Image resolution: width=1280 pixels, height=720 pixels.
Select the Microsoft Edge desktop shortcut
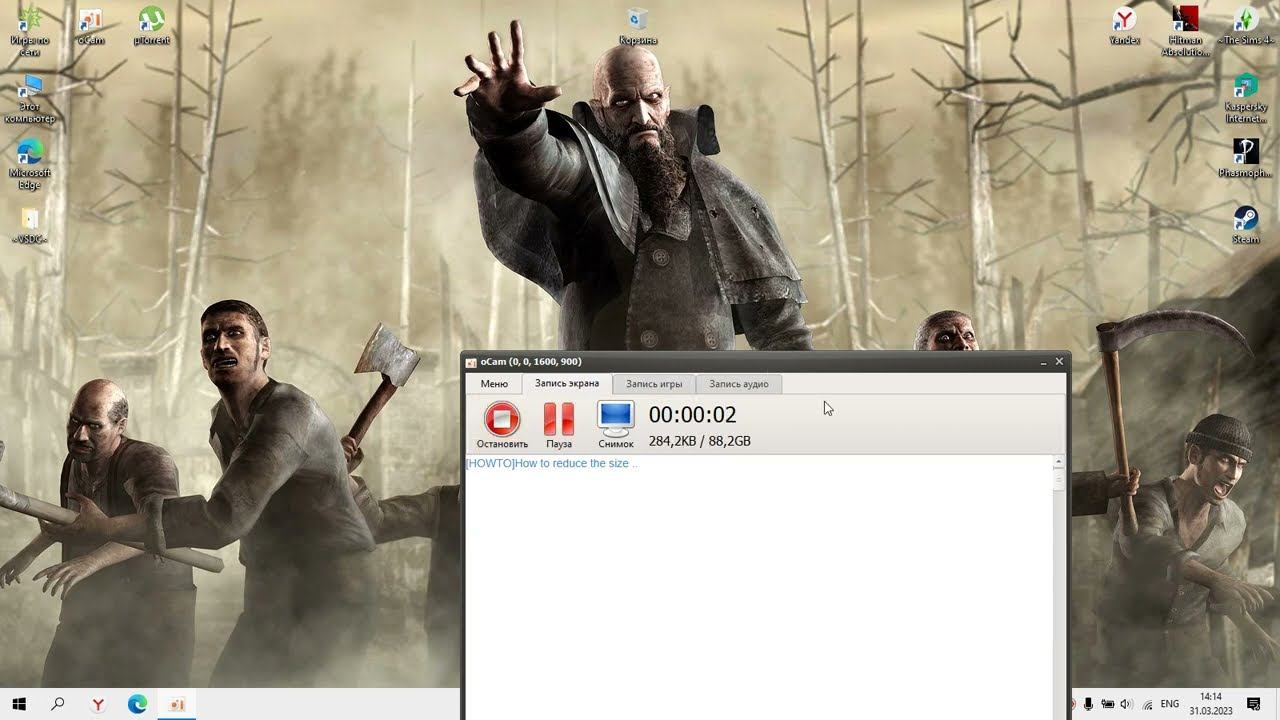pyautogui.click(x=30, y=163)
